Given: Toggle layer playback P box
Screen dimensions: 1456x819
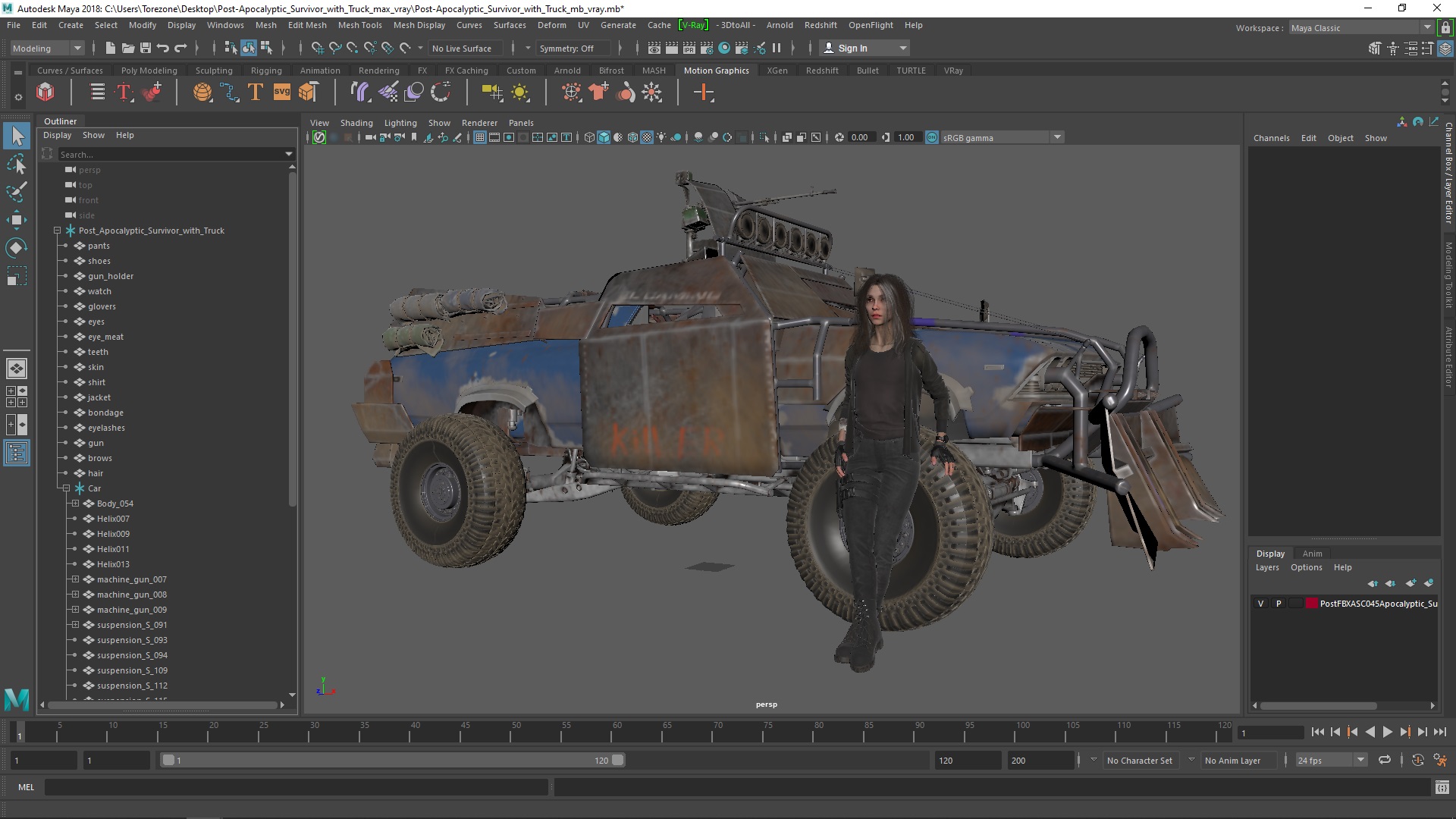Looking at the screenshot, I should [1279, 604].
